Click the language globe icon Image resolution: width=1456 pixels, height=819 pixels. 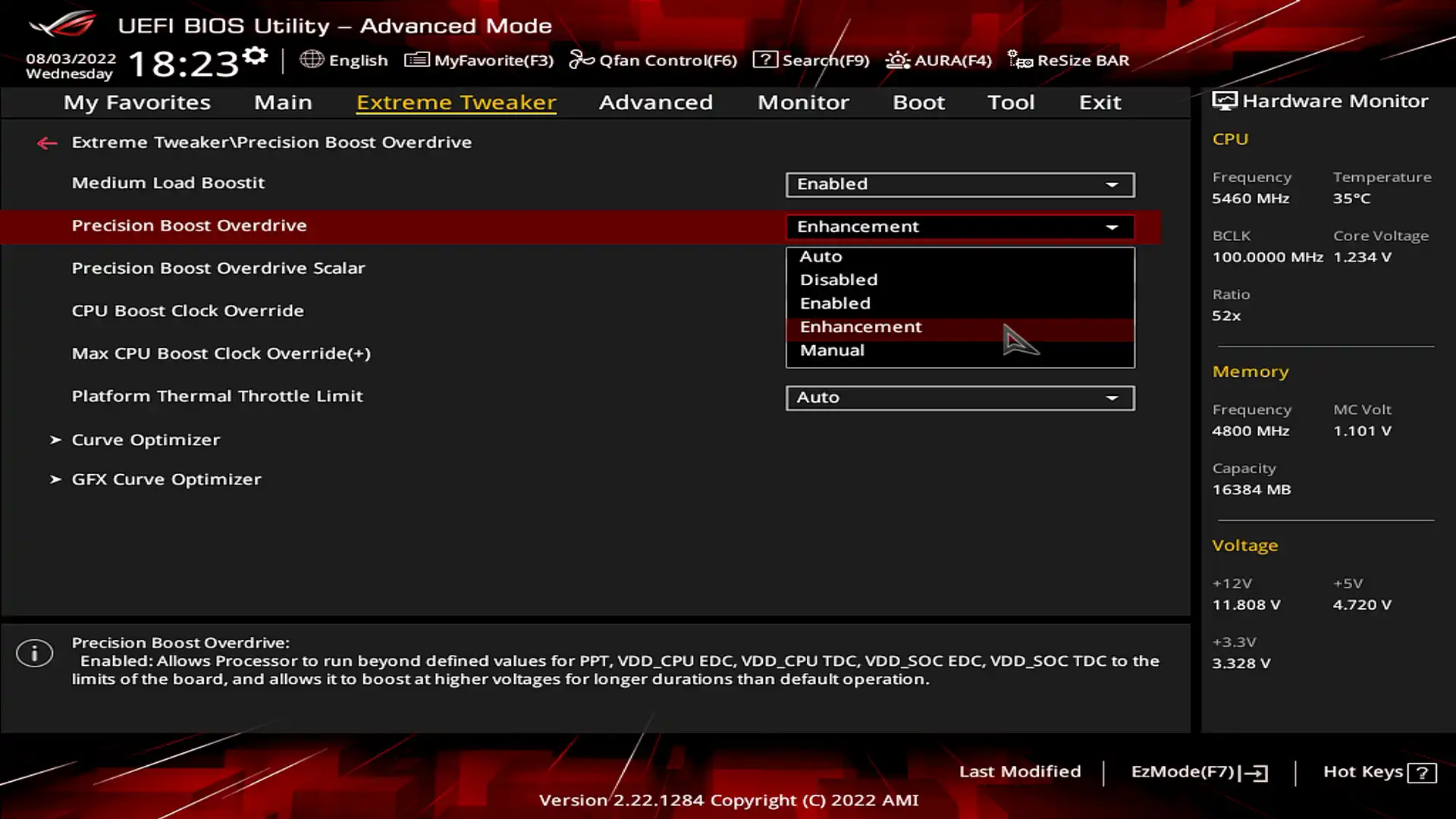312,60
